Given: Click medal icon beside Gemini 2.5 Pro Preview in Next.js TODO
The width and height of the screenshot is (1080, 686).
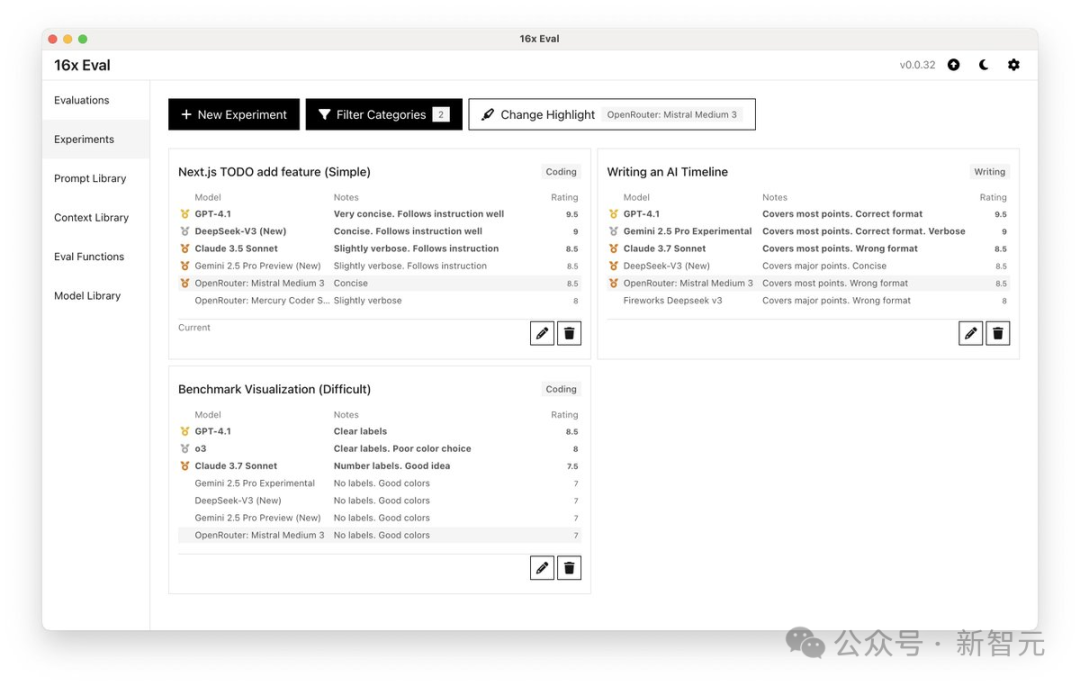Looking at the screenshot, I should click(185, 266).
